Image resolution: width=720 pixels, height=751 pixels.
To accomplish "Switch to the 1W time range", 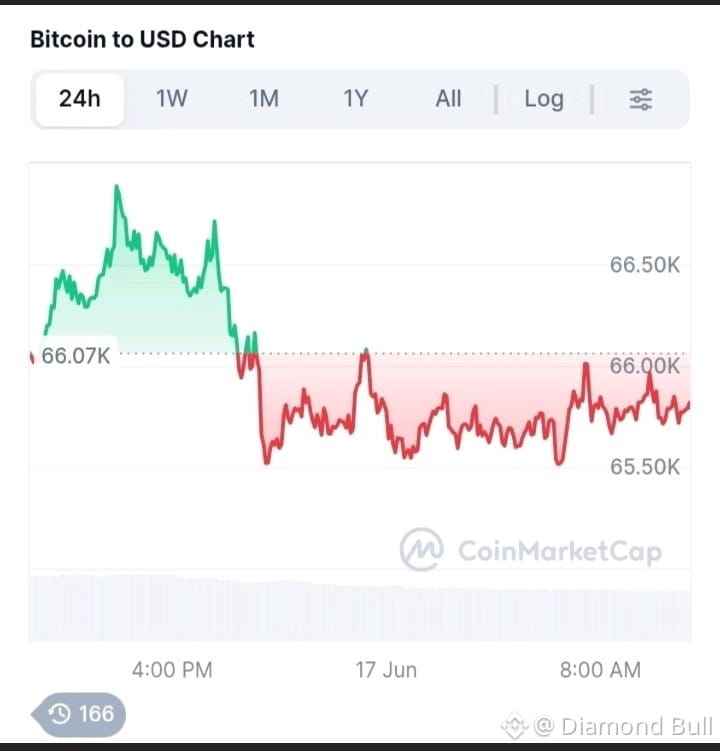I will click(x=171, y=99).
